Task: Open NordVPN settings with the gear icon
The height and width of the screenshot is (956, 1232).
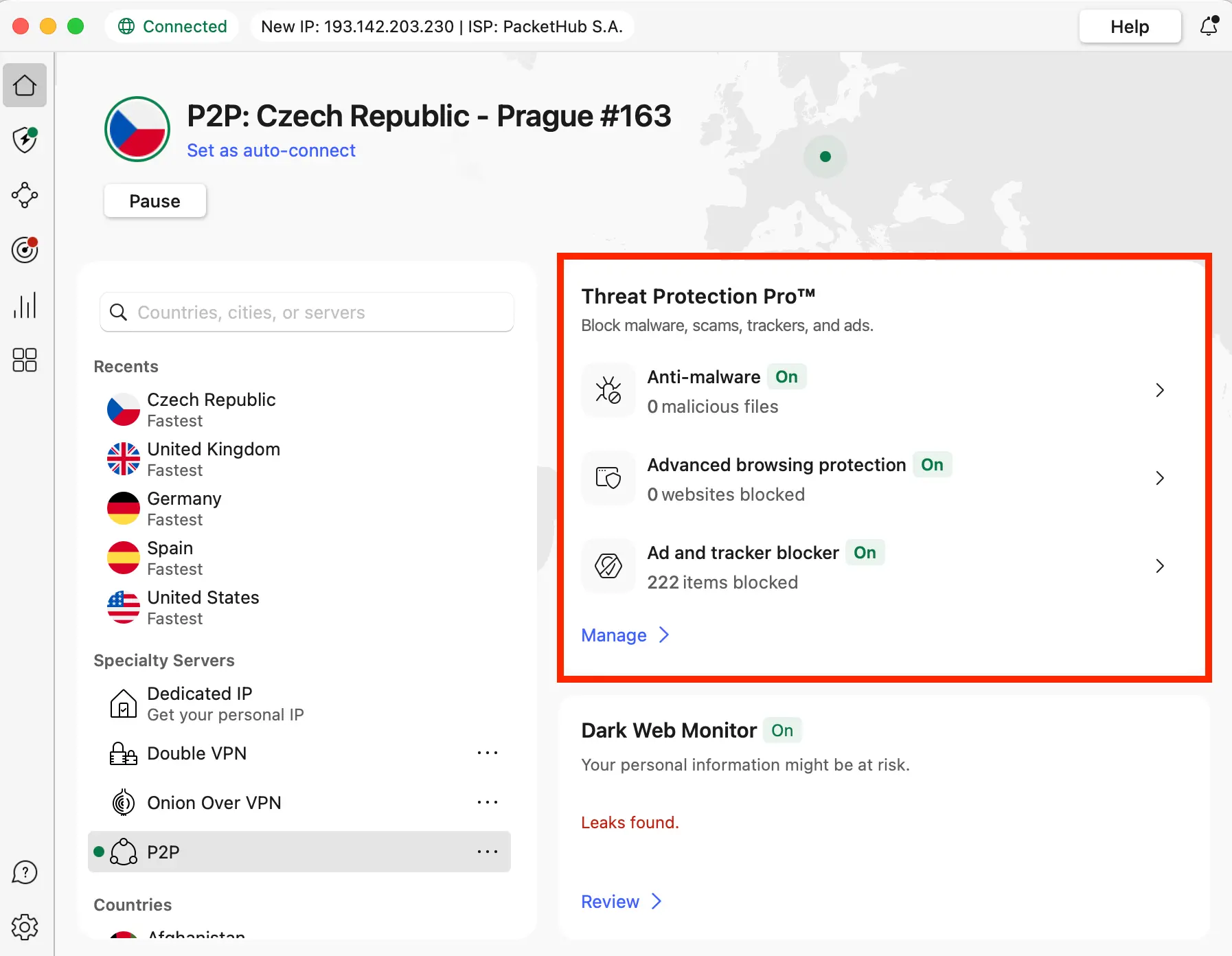Action: click(x=25, y=926)
